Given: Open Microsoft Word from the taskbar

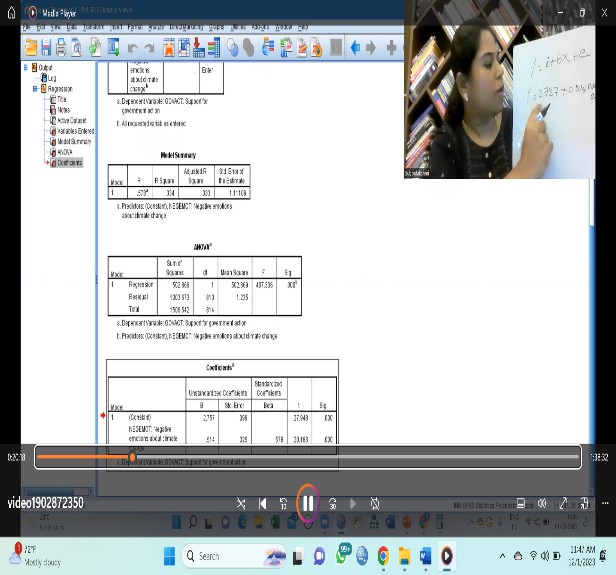Looking at the screenshot, I should [x=425, y=556].
